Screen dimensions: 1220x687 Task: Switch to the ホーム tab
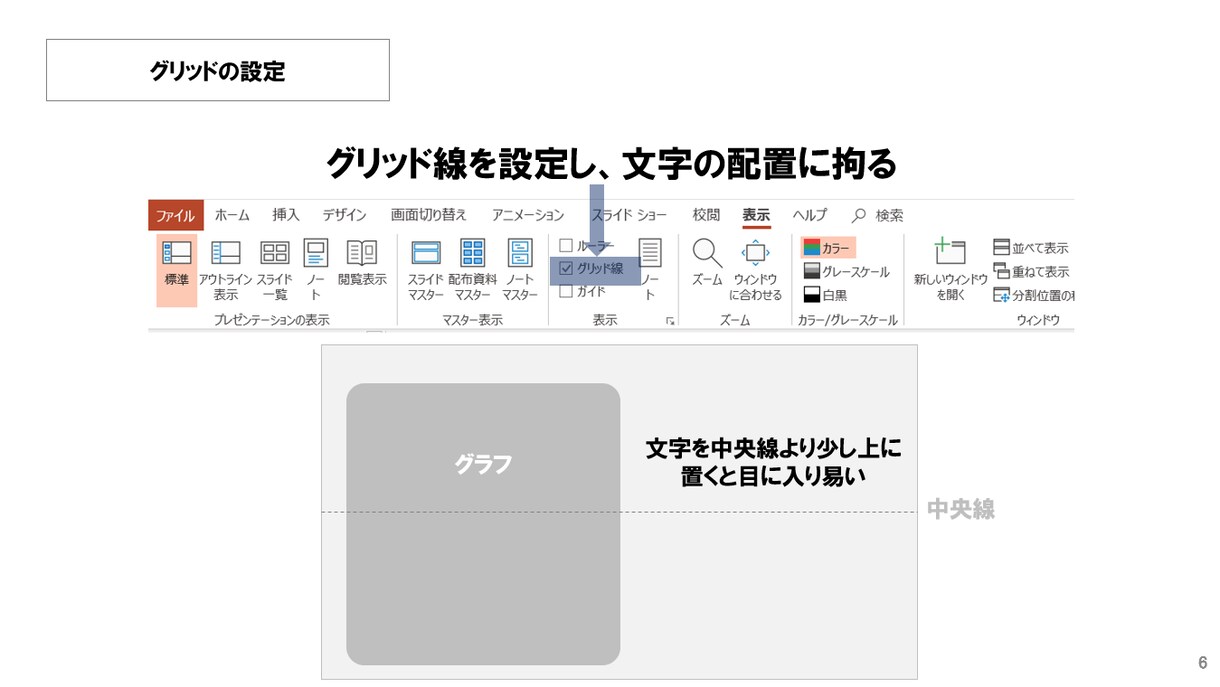[232, 215]
